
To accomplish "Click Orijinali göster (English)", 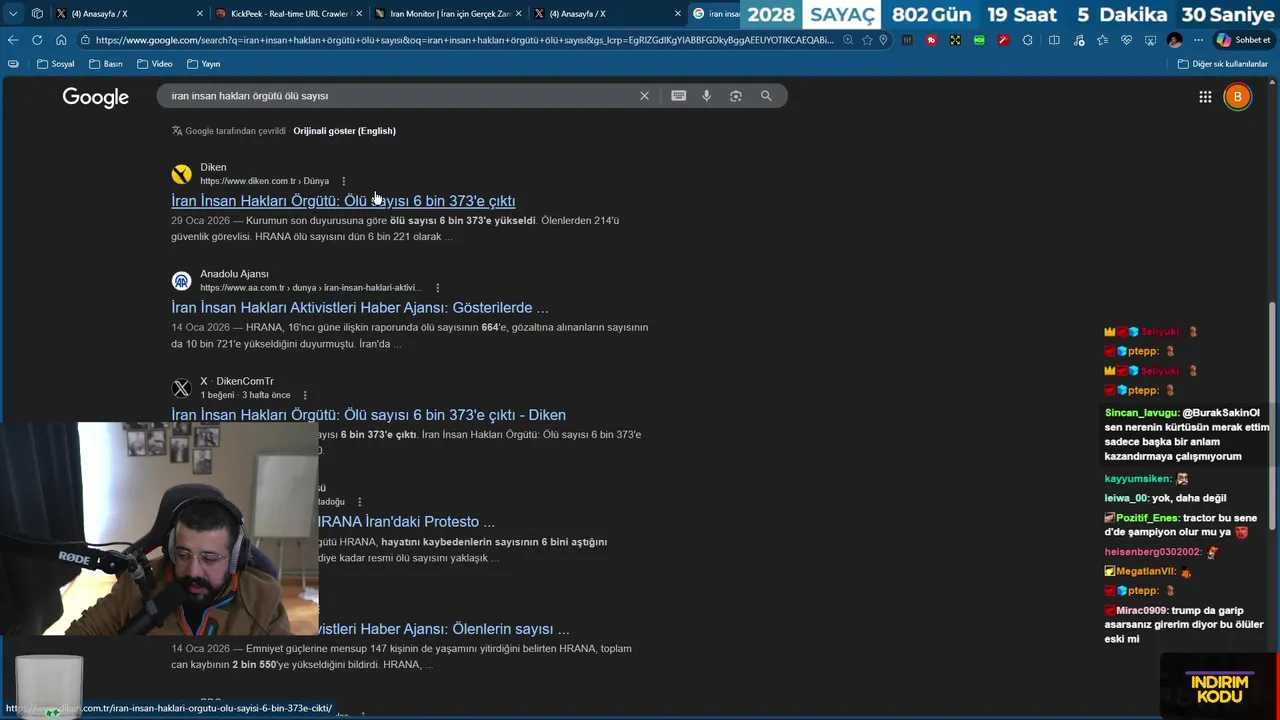I will point(344,131).
